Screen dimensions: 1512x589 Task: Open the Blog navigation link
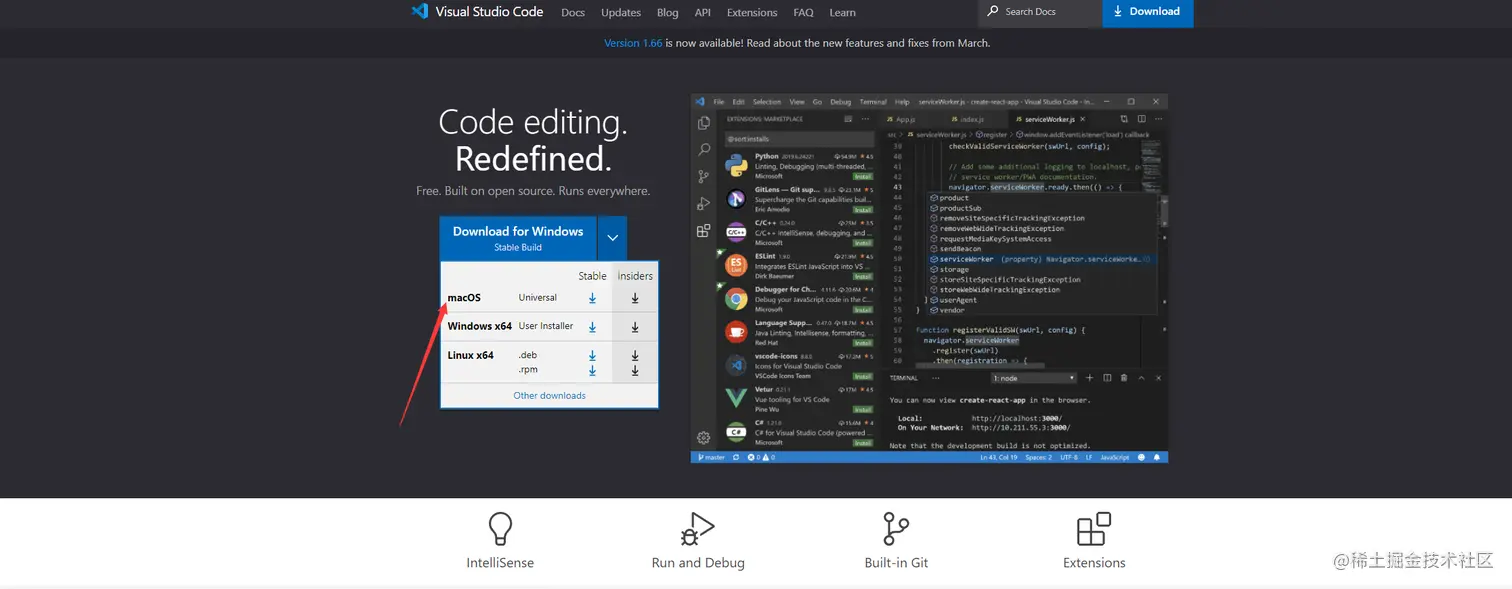(x=668, y=13)
